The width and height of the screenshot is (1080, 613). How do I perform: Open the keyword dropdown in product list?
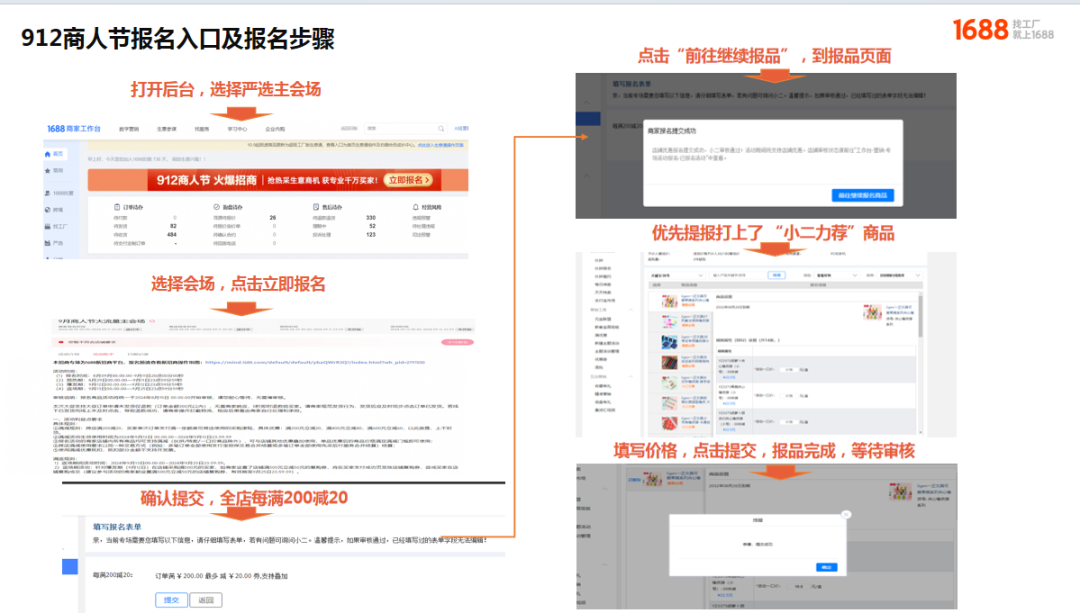coord(676,275)
